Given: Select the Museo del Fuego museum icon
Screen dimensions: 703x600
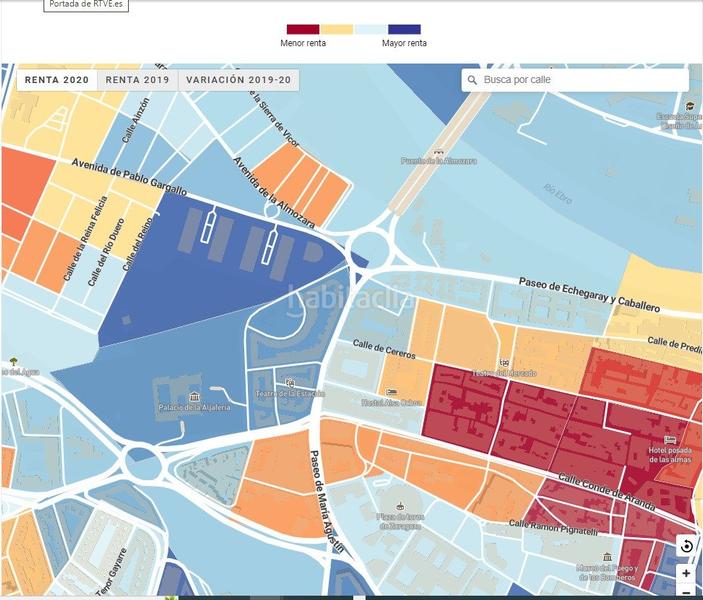Looking at the screenshot, I should click(x=605, y=557).
